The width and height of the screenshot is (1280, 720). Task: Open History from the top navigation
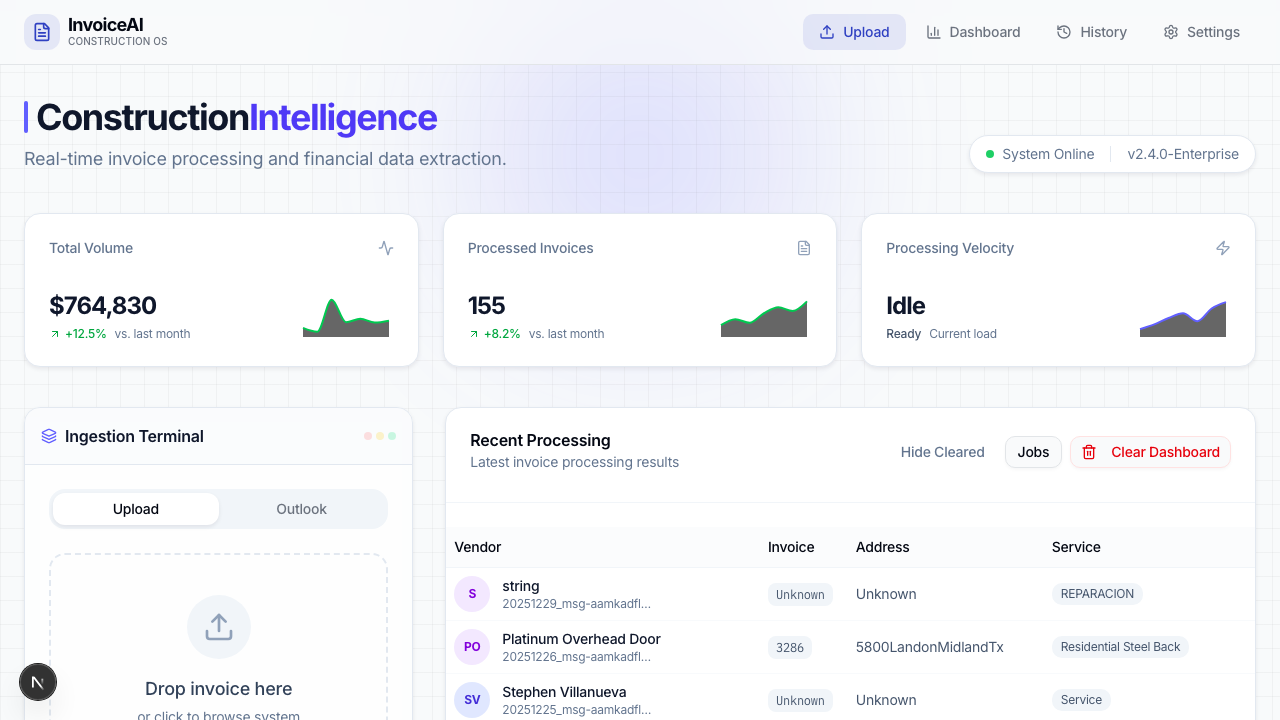coord(1092,32)
